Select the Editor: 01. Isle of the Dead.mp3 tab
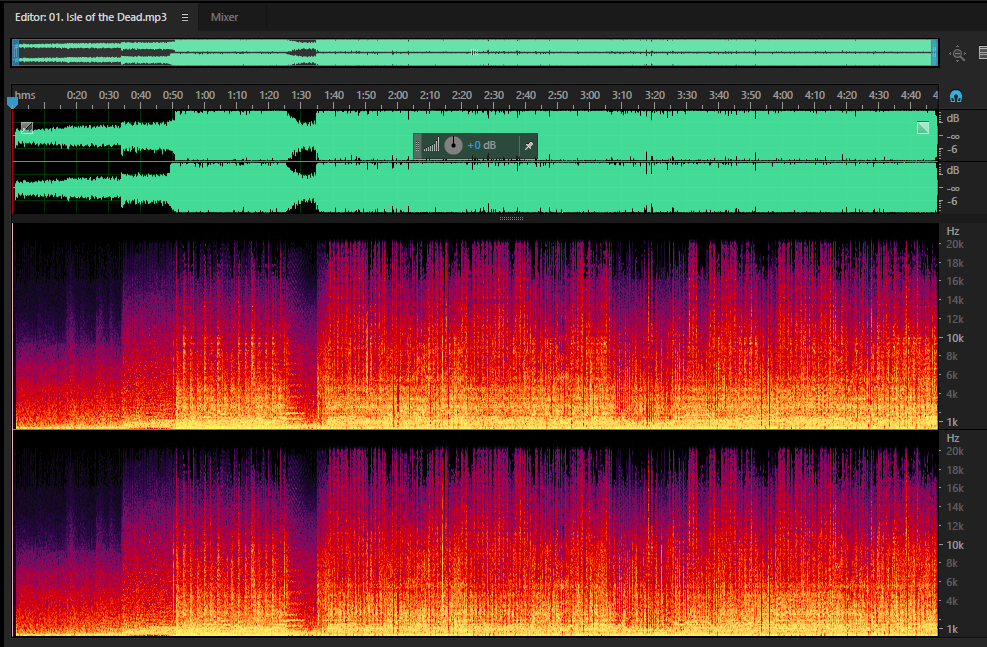Screen dimensions: 987x647 pyautogui.click(x=91, y=18)
